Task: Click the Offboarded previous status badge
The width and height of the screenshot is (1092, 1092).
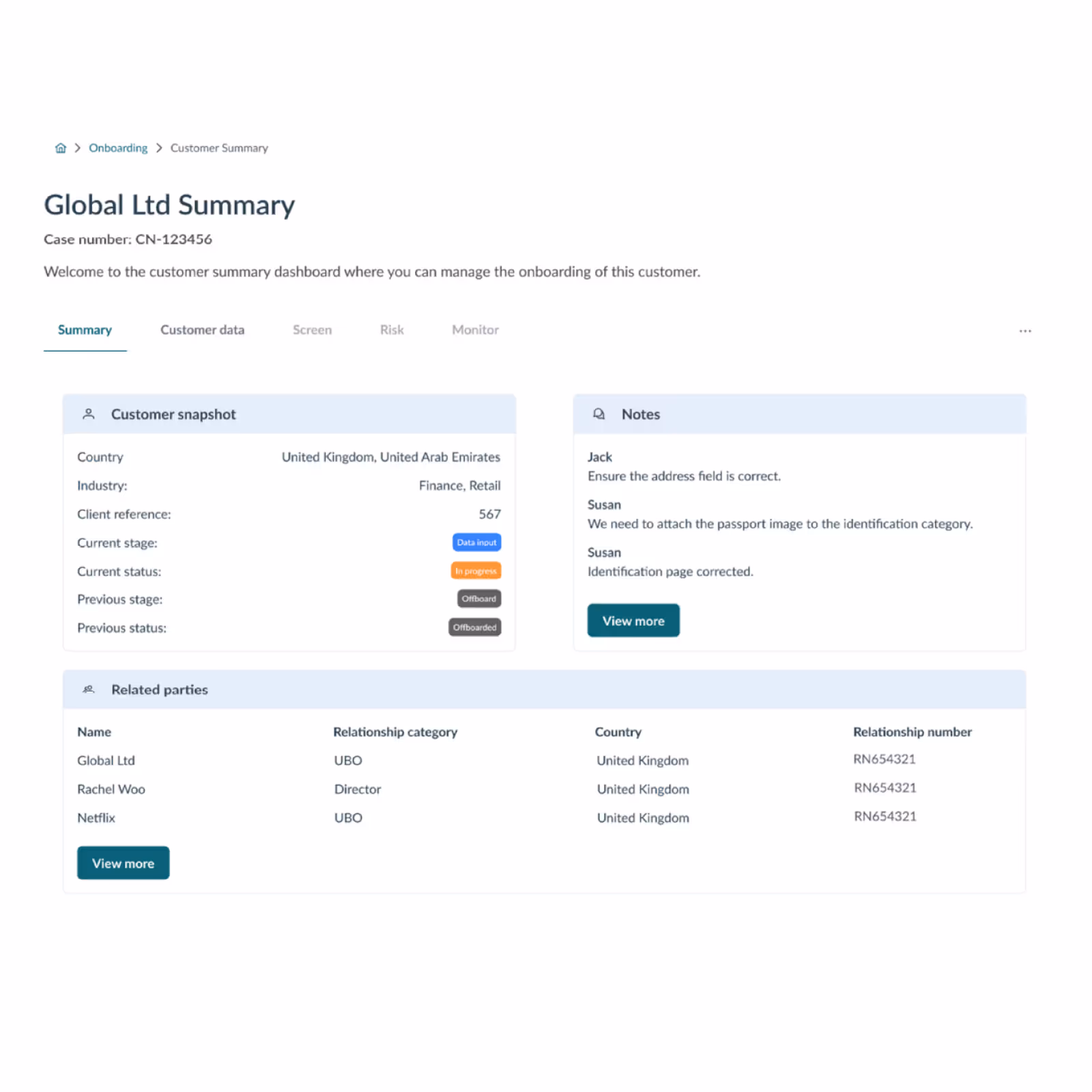Action: pos(475,627)
